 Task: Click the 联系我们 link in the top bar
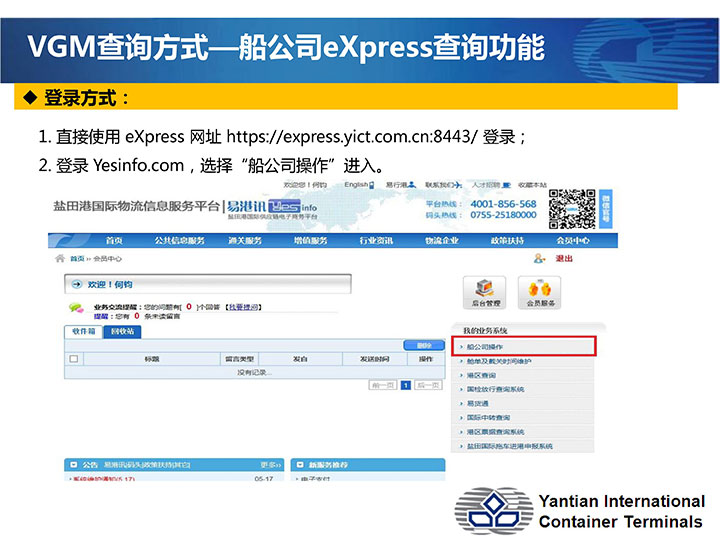coord(443,185)
